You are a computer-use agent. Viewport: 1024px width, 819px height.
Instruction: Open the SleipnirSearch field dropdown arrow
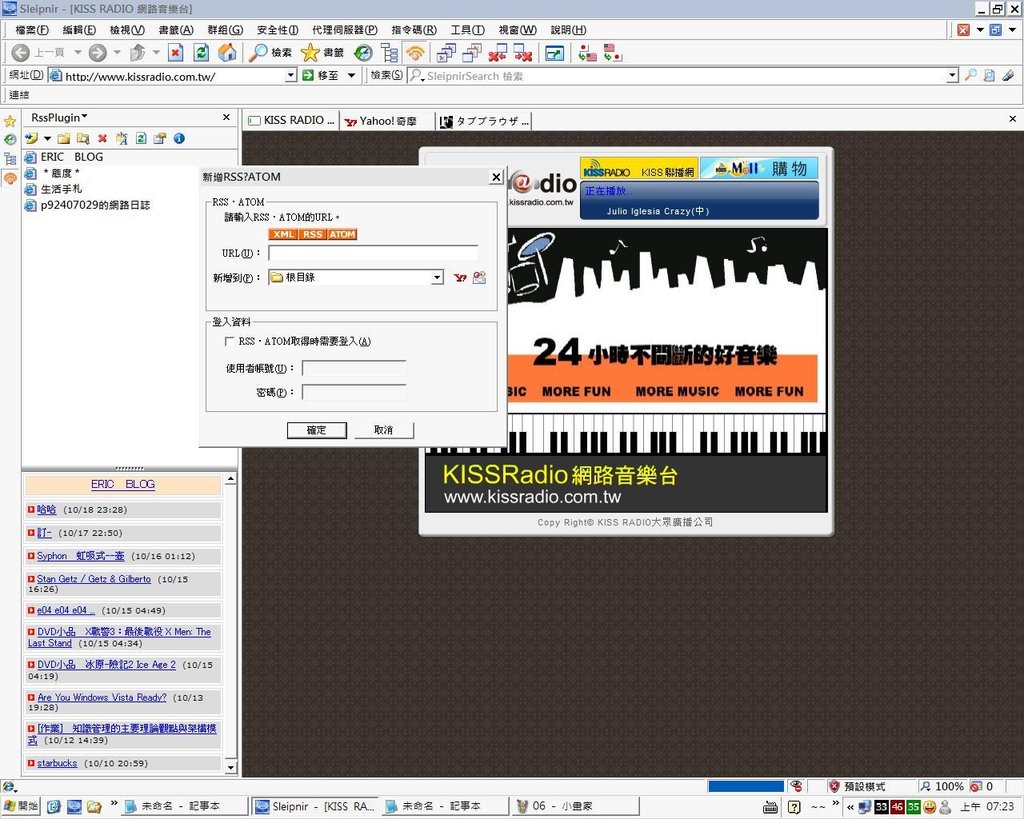[952, 76]
